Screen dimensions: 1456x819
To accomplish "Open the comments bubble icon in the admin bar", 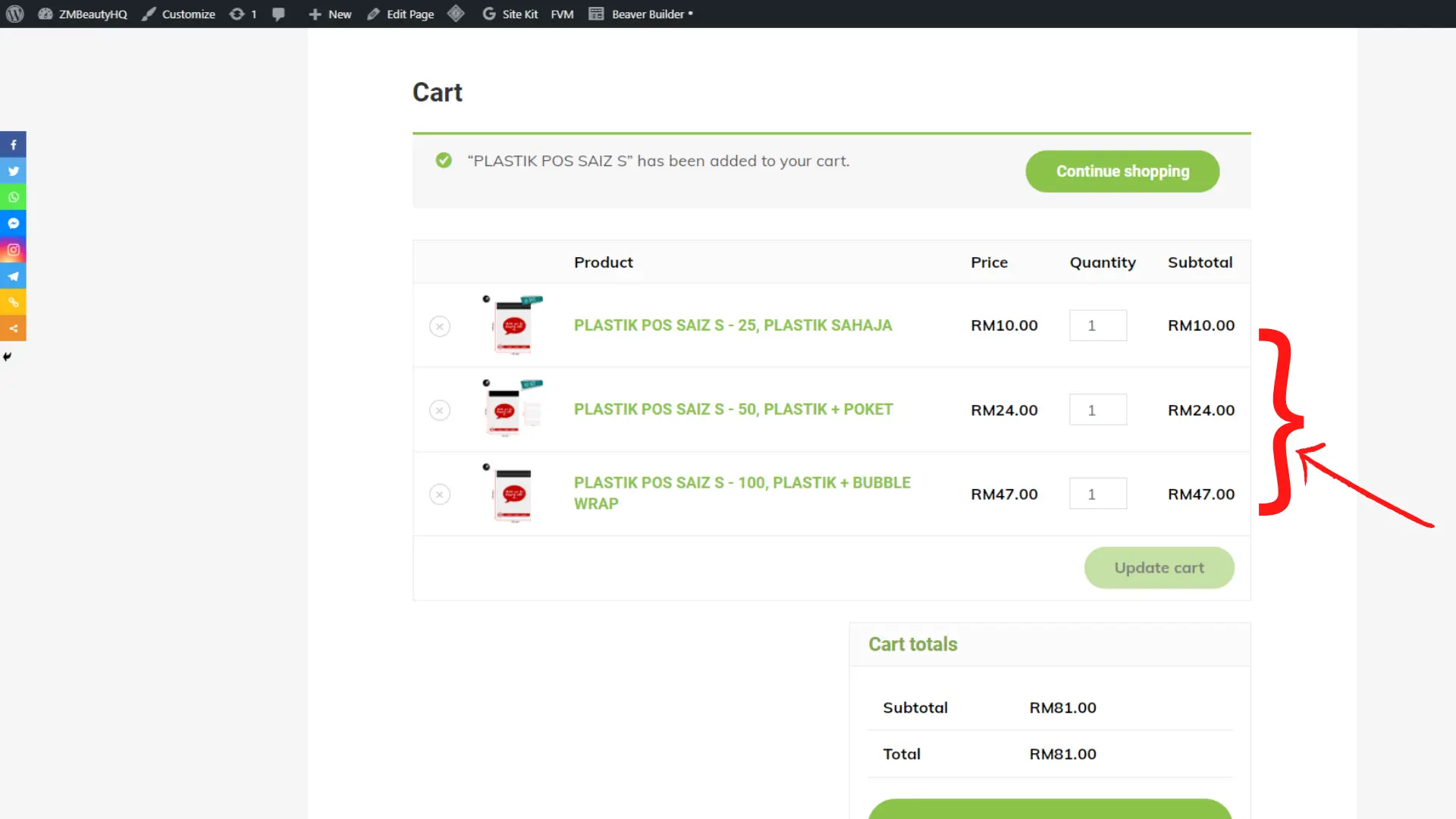I will tap(279, 14).
